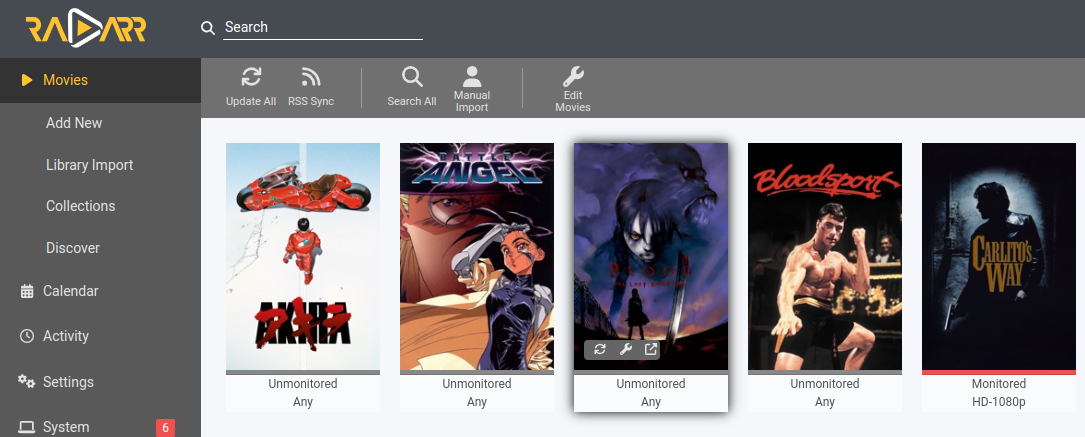Focus the Search input field

(322, 28)
